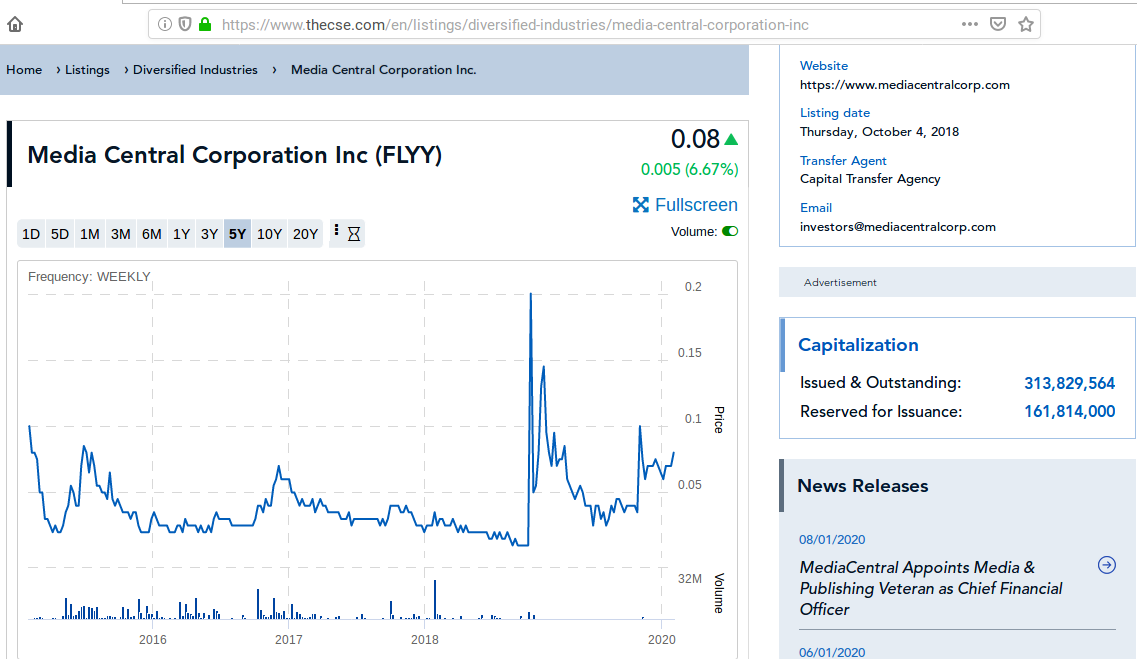Click the Transfer Agent label

[843, 161]
